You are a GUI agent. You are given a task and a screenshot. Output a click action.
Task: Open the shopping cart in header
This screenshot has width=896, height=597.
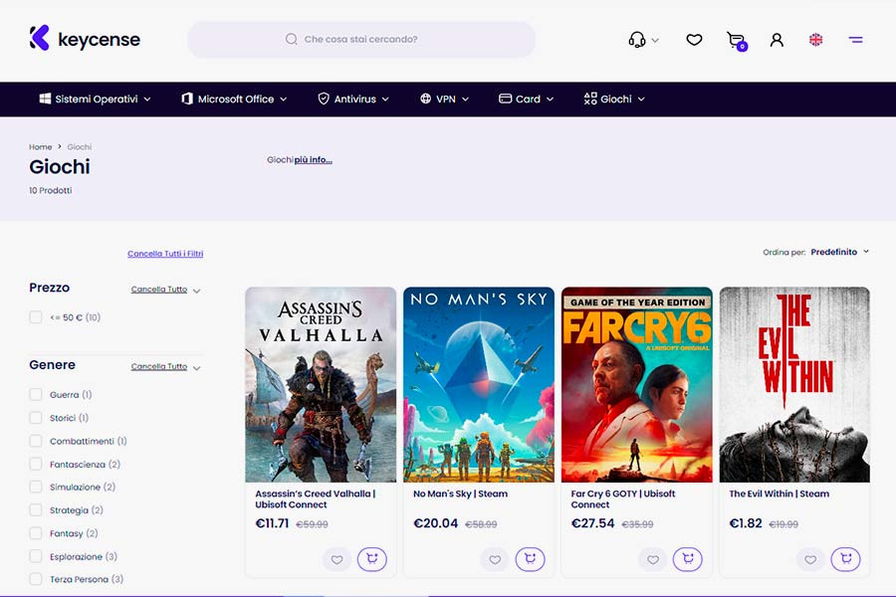(x=736, y=40)
